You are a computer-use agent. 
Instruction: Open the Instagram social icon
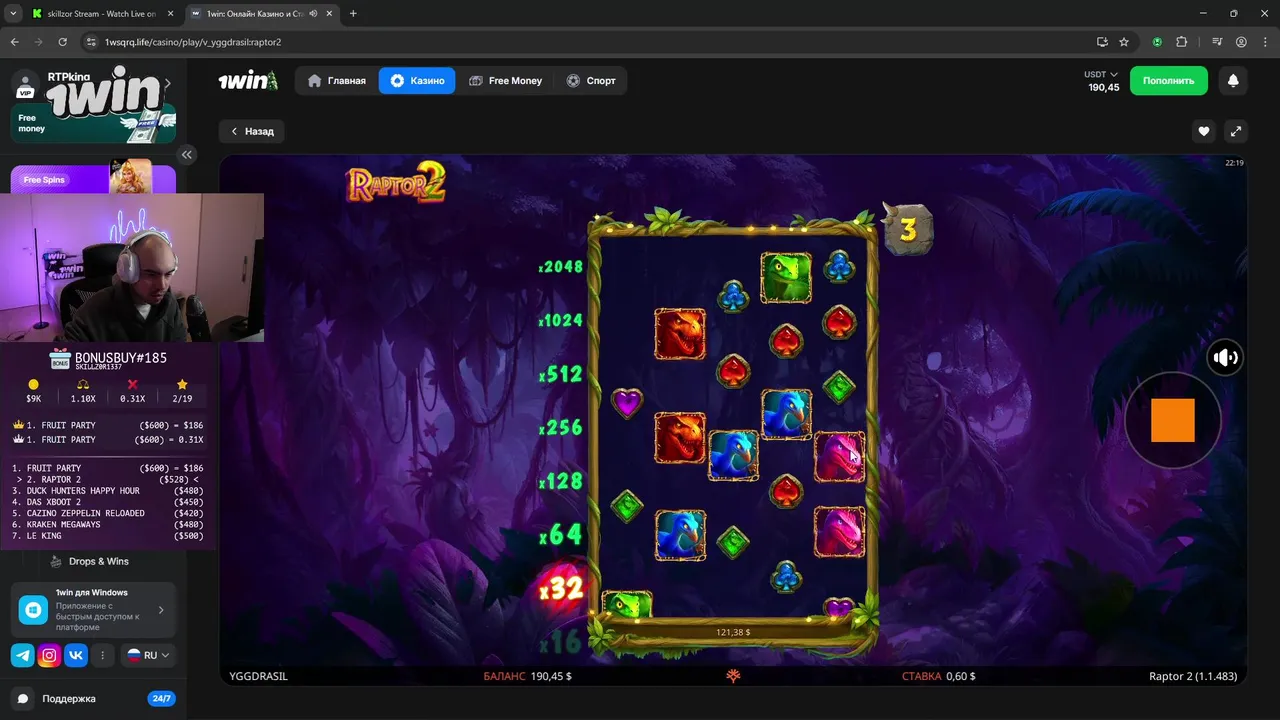[49, 655]
